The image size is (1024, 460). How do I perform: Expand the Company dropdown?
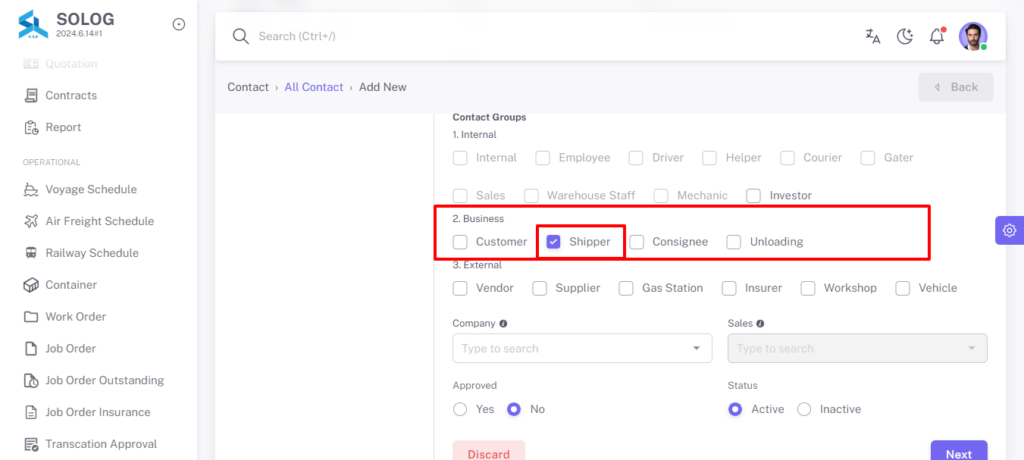pos(582,348)
